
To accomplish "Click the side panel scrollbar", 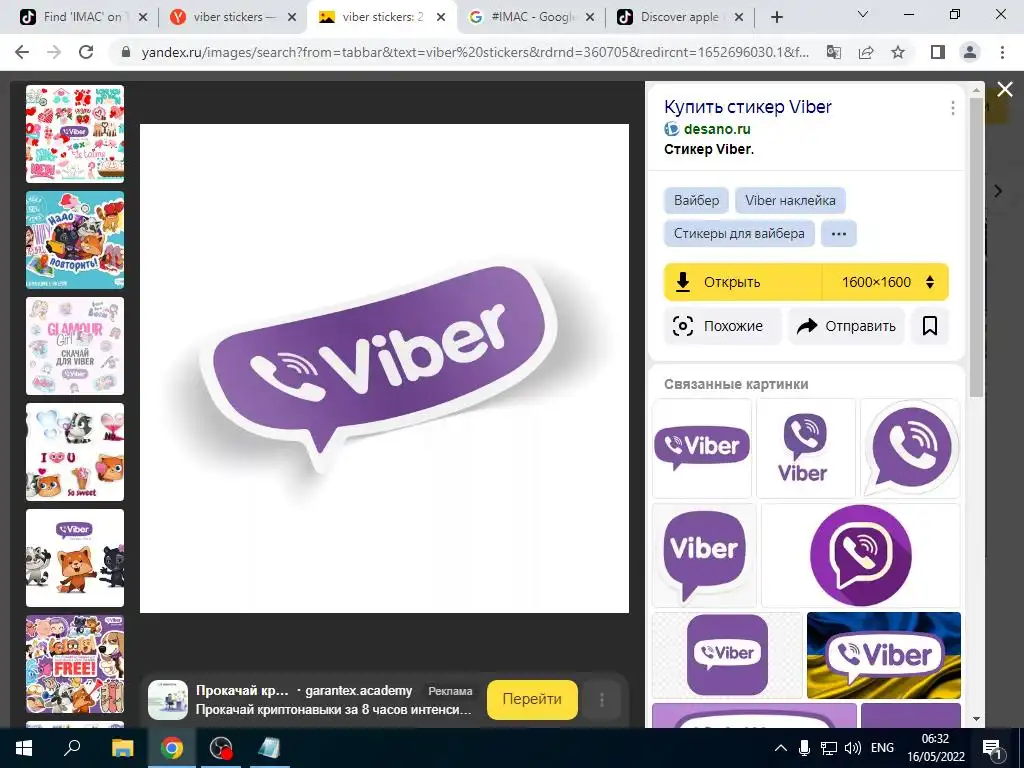I will tap(976, 248).
